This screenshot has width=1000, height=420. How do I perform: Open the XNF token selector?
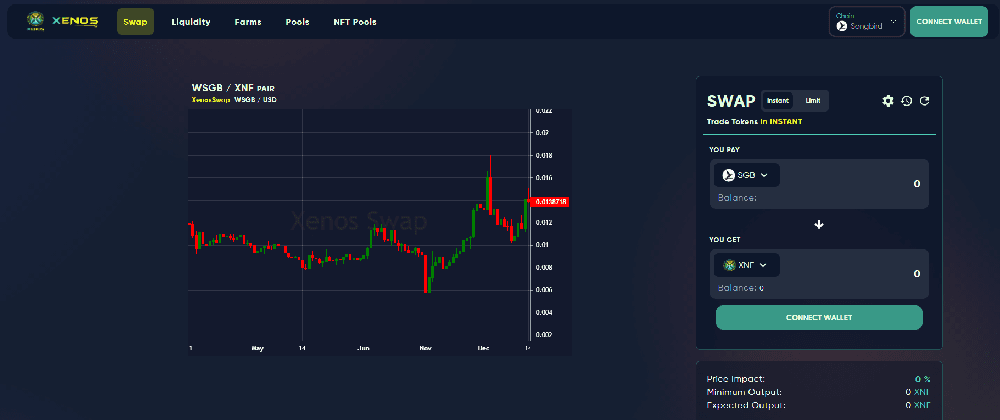pyautogui.click(x=747, y=265)
